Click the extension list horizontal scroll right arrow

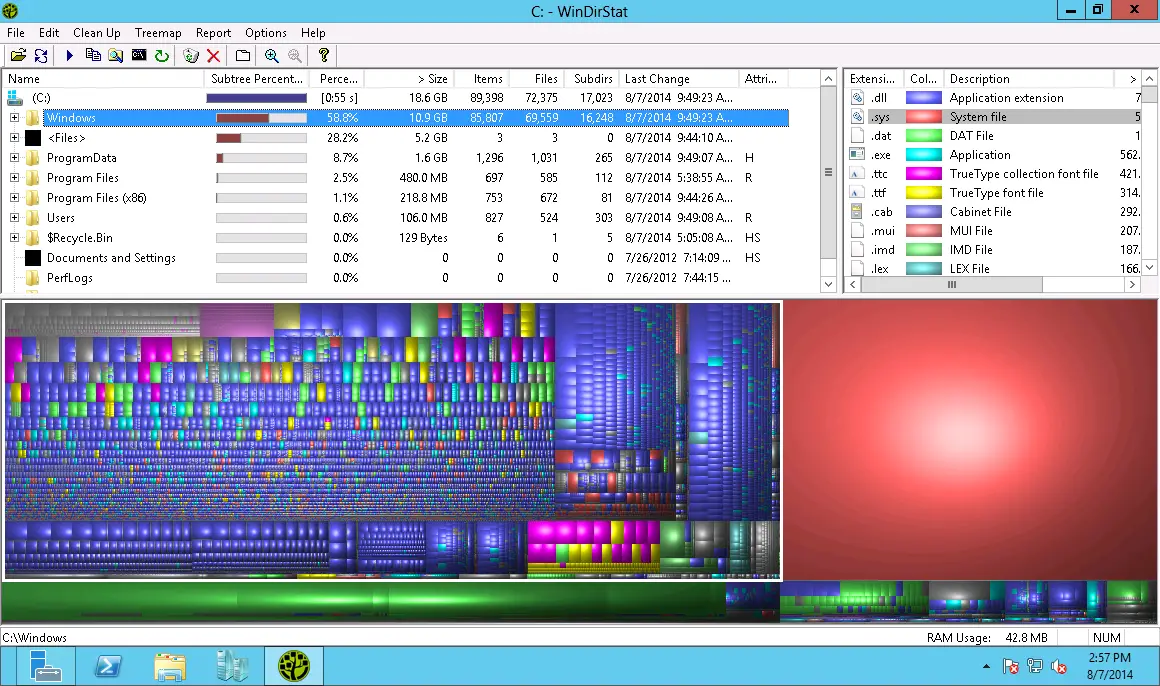1132,284
